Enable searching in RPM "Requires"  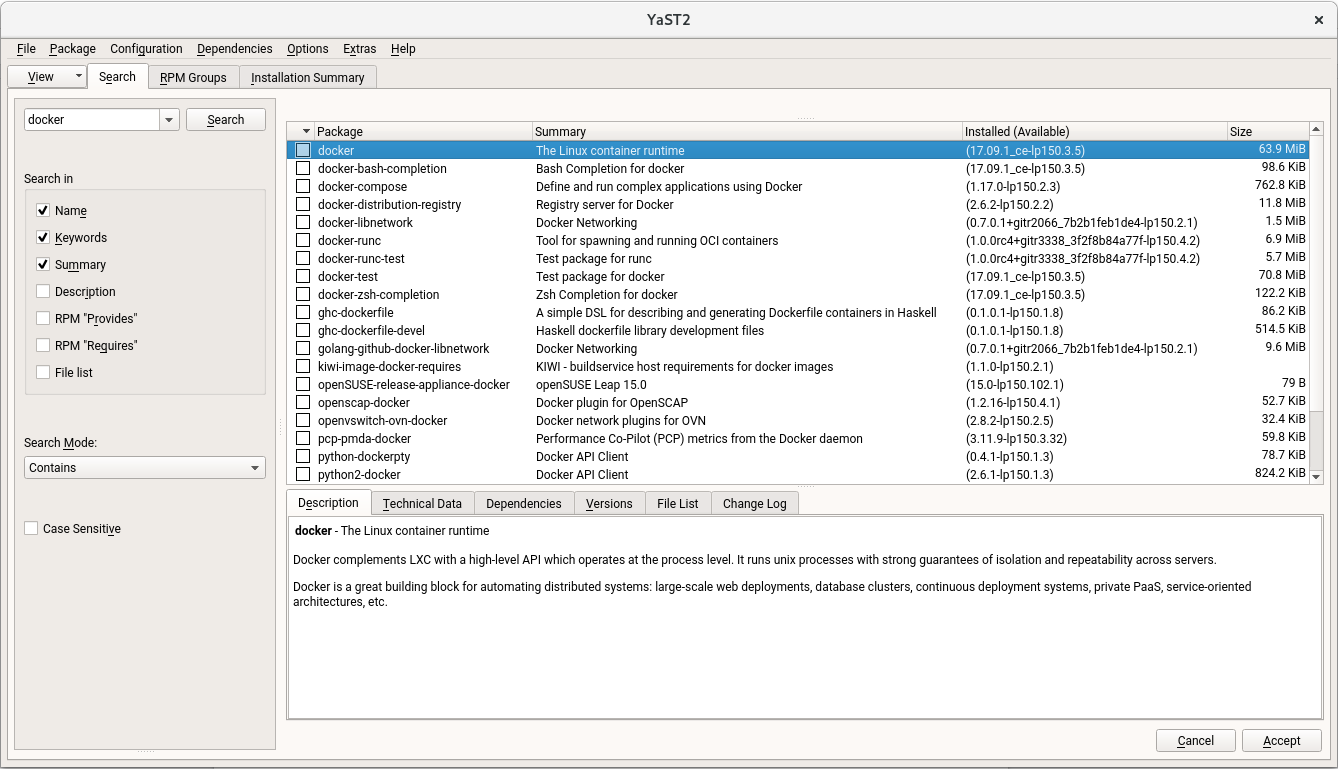click(43, 345)
